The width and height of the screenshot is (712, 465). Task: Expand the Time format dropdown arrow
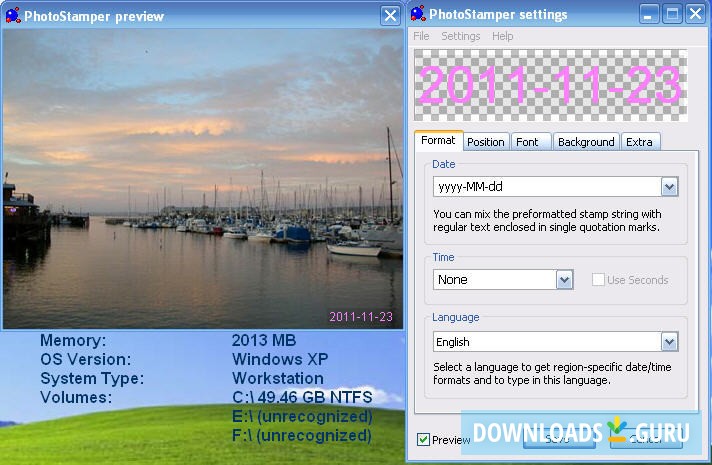click(x=564, y=280)
